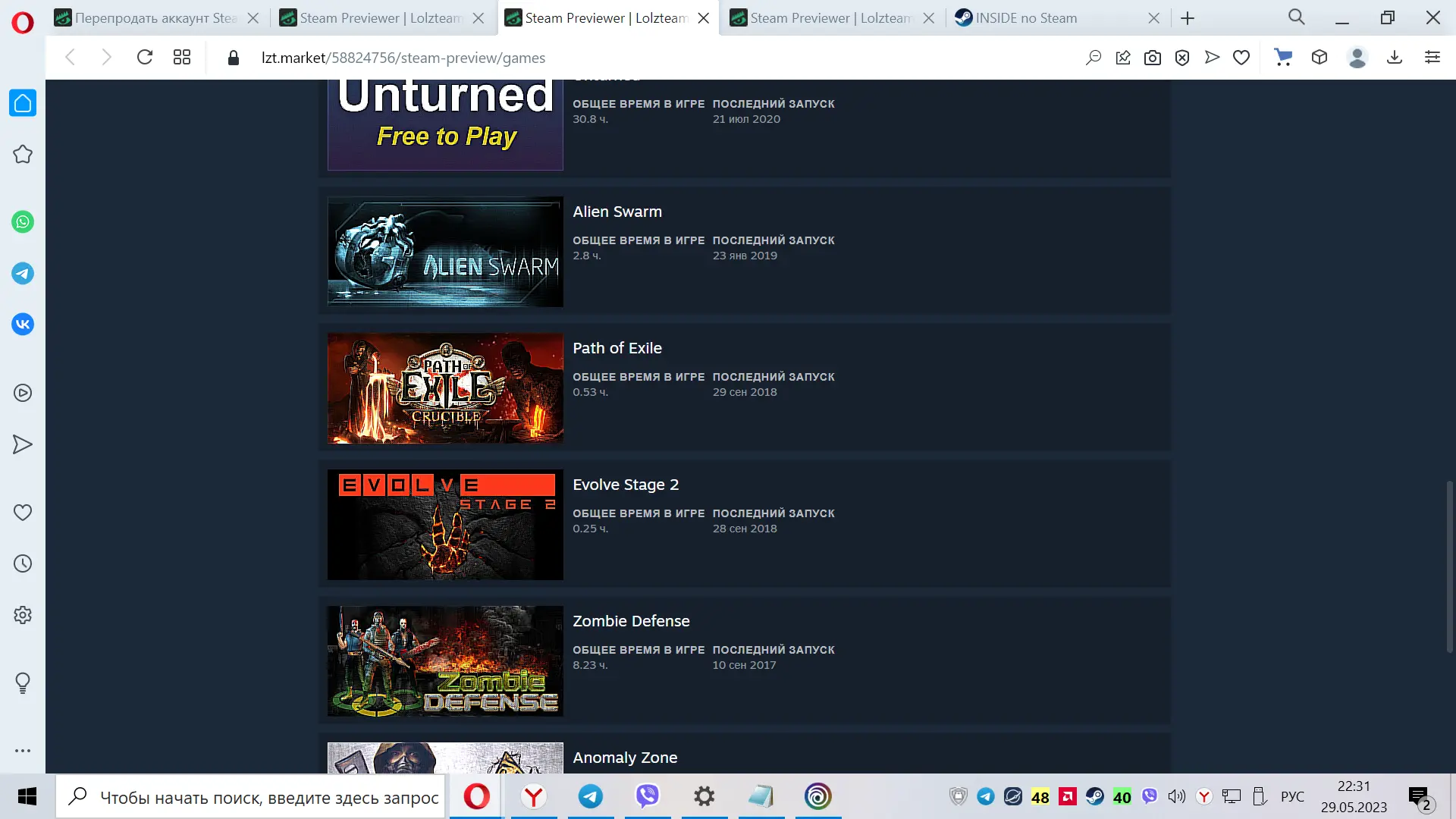Click the Evolve Stage 2 banner
The height and width of the screenshot is (819, 1456).
[x=445, y=525]
